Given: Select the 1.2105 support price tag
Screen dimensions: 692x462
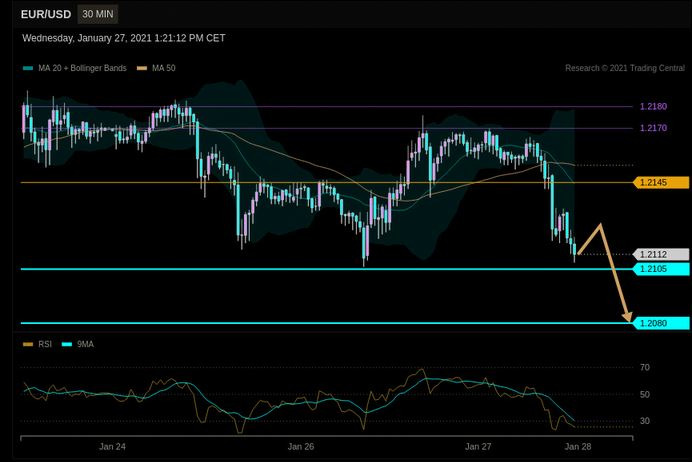Looking at the screenshot, I should click(661, 269).
